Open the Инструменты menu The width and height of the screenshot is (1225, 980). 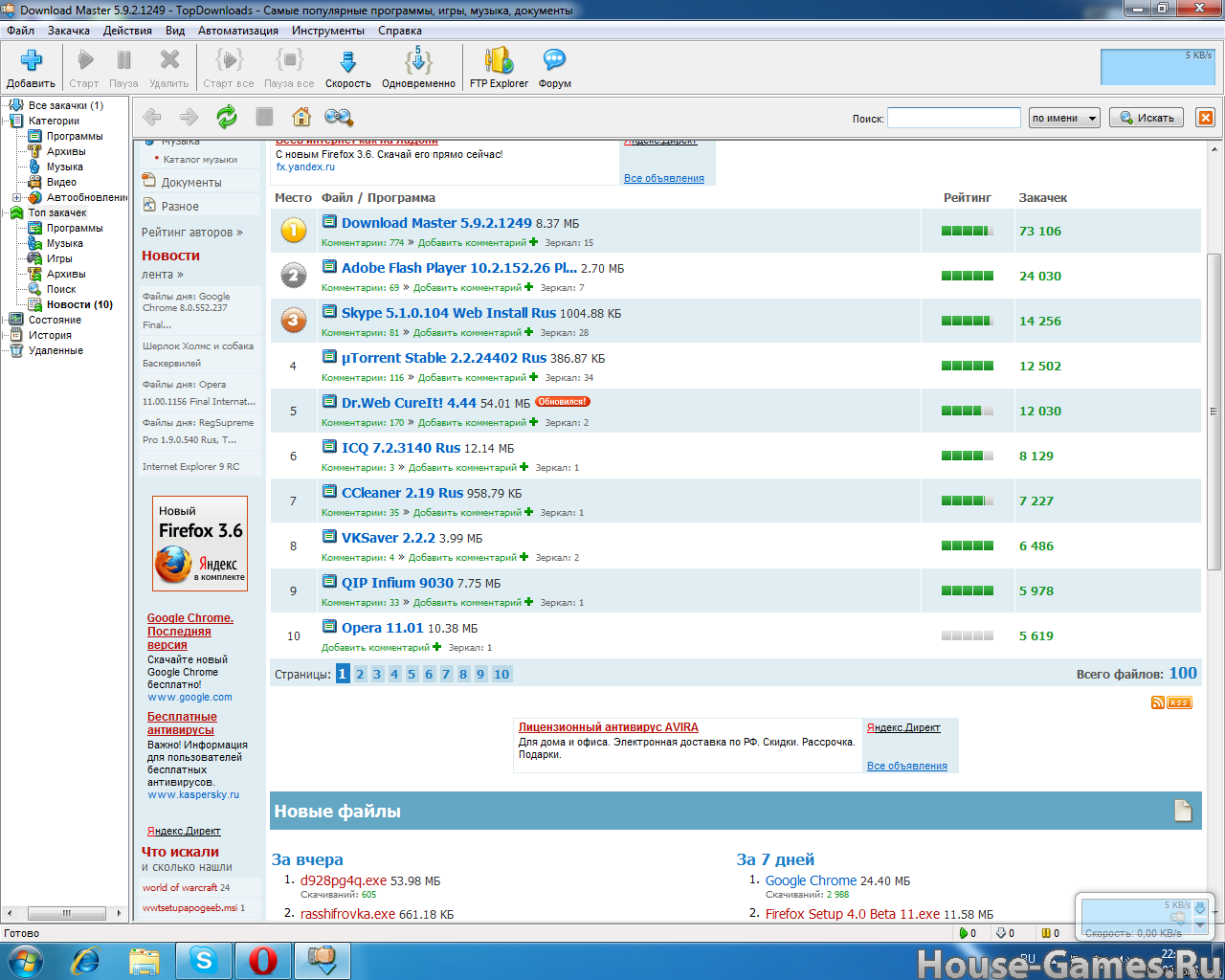pos(328,31)
